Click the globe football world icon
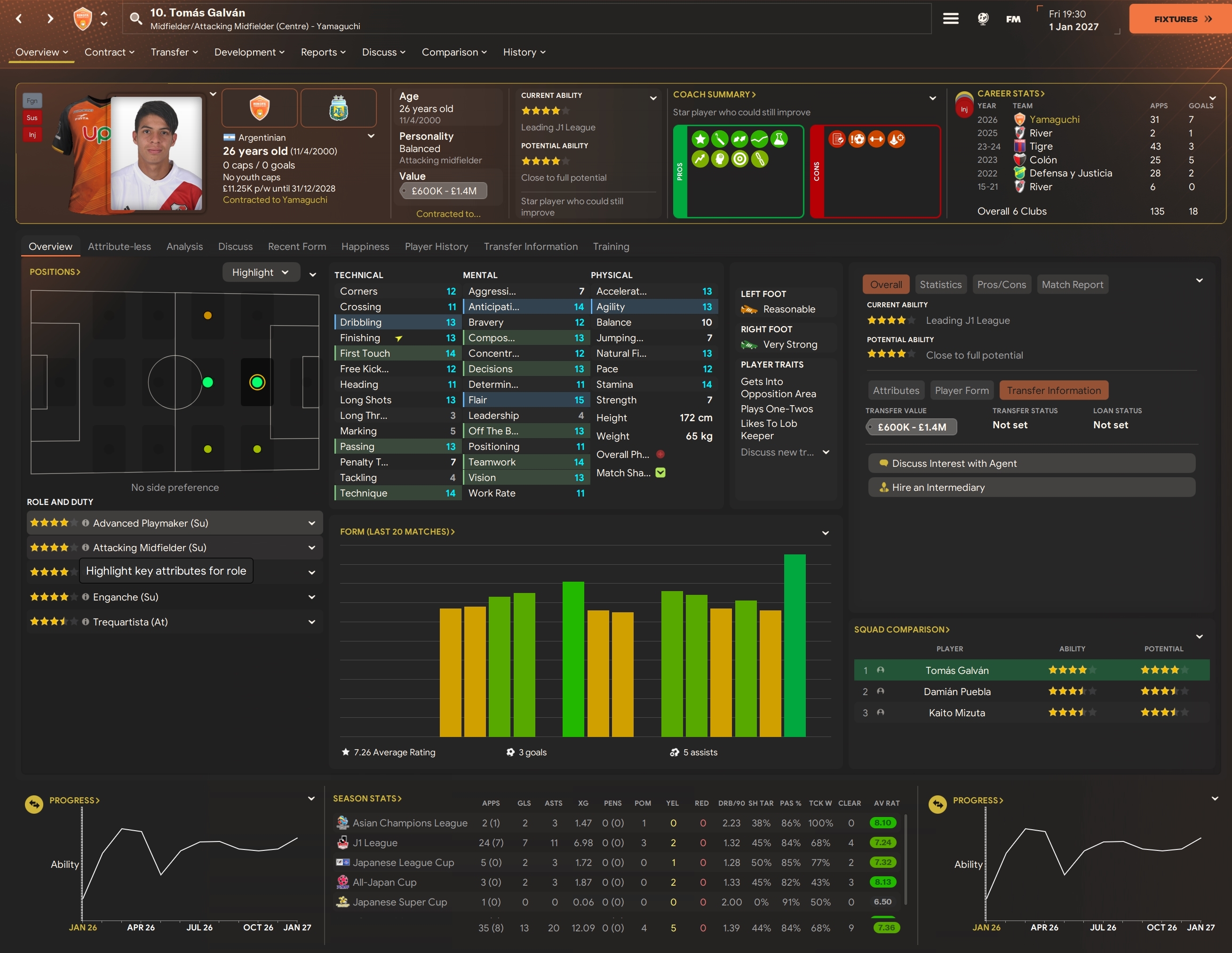The height and width of the screenshot is (953, 1232). click(983, 19)
